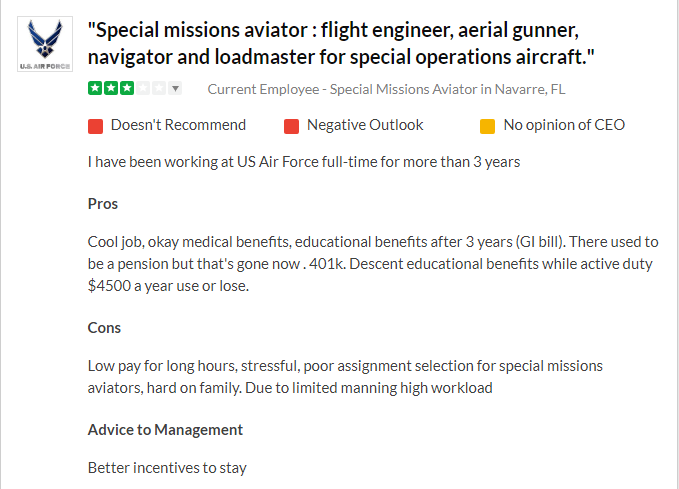Expand the star rating details dropdown arrow
Image resolution: width=679 pixels, height=489 pixels.
pyautogui.click(x=176, y=89)
